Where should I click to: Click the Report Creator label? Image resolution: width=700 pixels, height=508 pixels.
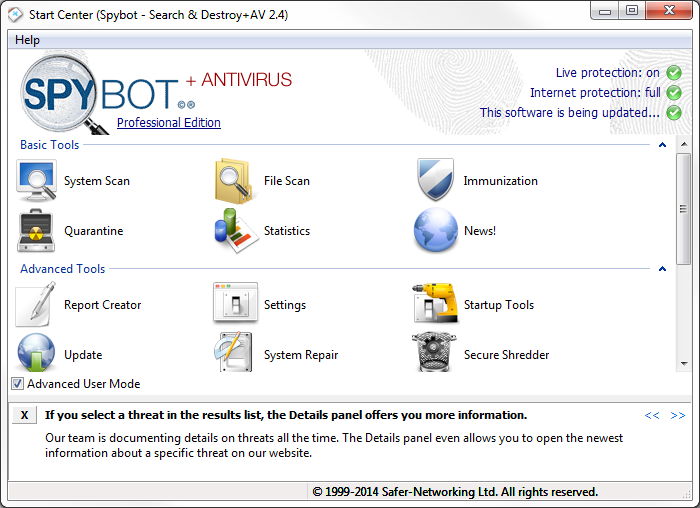pyautogui.click(x=103, y=305)
